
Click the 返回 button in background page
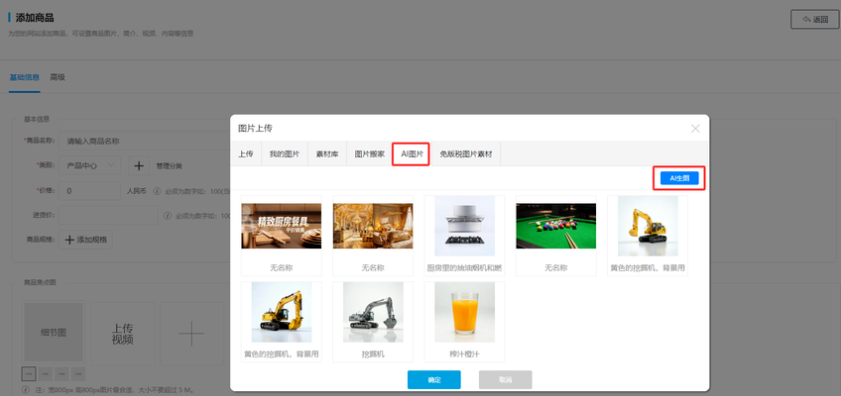click(814, 19)
